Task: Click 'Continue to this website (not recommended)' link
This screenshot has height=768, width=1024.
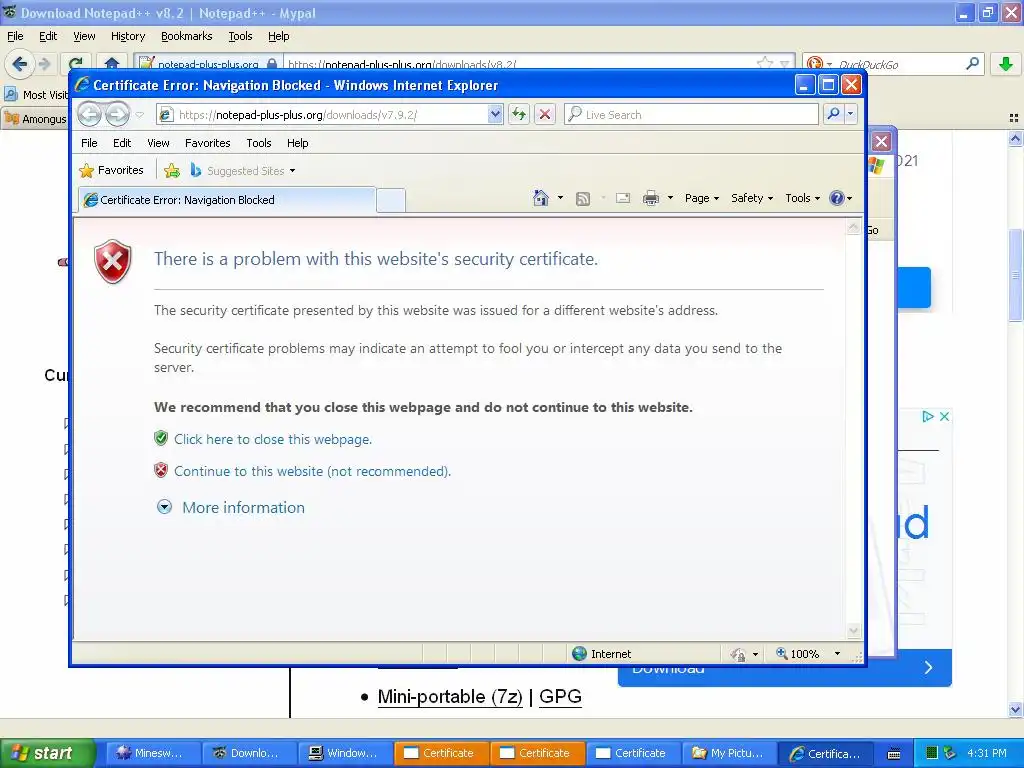Action: coord(312,472)
